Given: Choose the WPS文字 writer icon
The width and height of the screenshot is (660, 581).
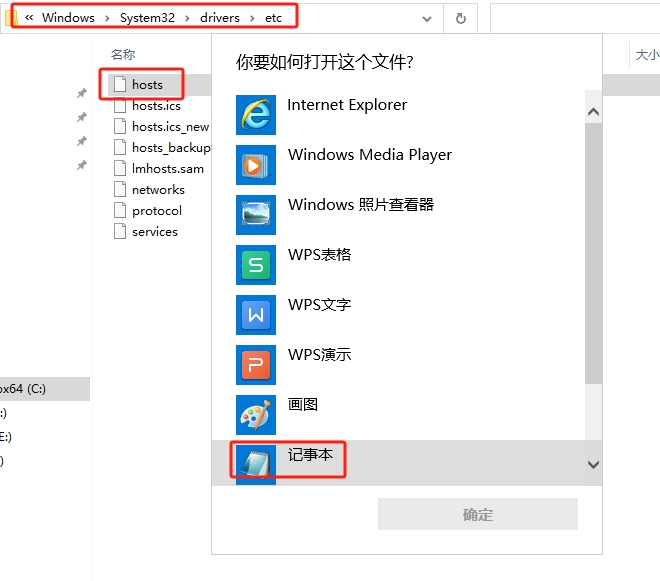Looking at the screenshot, I should pyautogui.click(x=255, y=315).
